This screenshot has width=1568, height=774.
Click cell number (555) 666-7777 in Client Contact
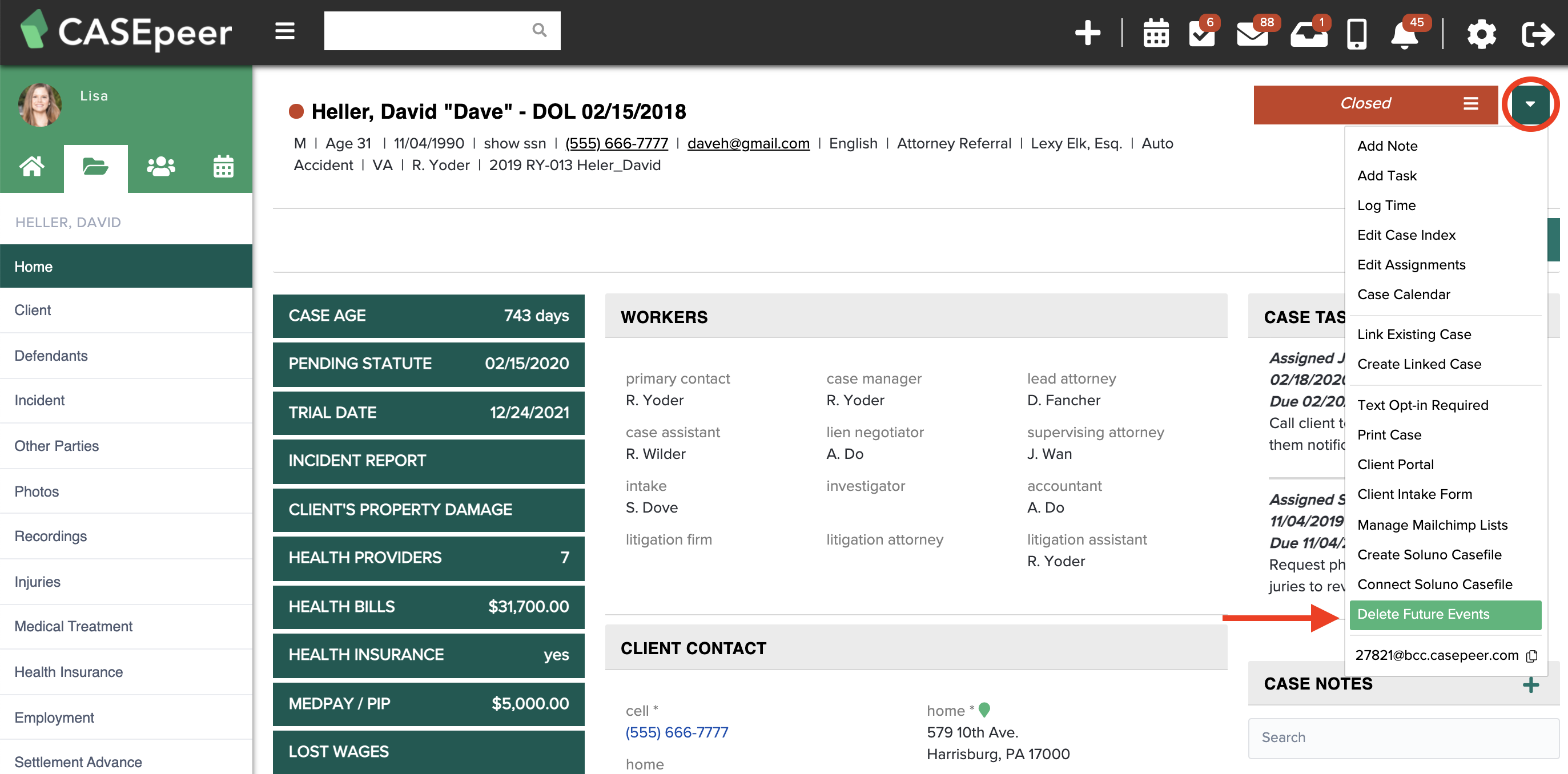pos(676,733)
